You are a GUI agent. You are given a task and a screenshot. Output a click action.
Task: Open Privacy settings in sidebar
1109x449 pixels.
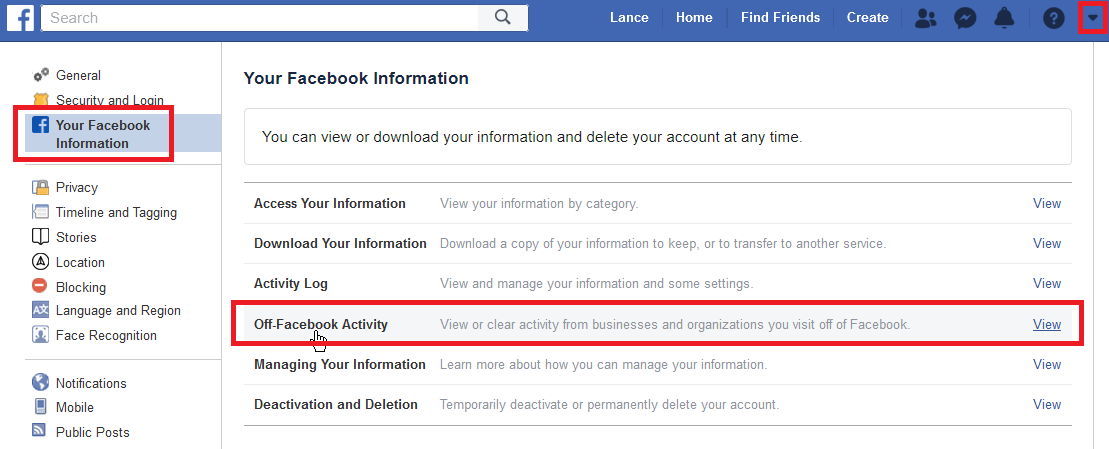point(77,187)
